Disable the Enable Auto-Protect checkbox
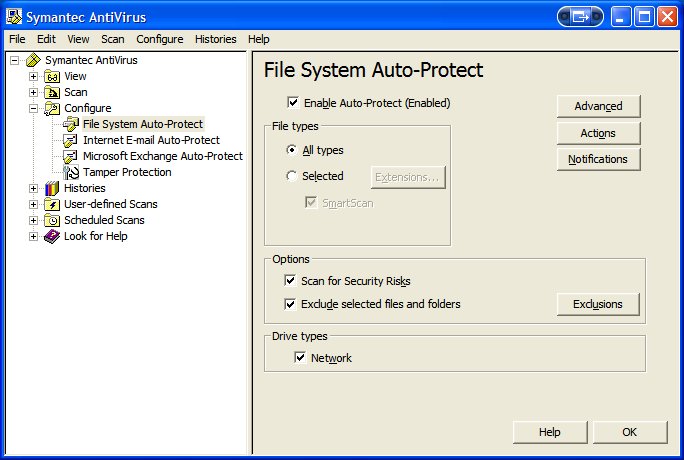This screenshot has height=460, width=684. click(293, 103)
